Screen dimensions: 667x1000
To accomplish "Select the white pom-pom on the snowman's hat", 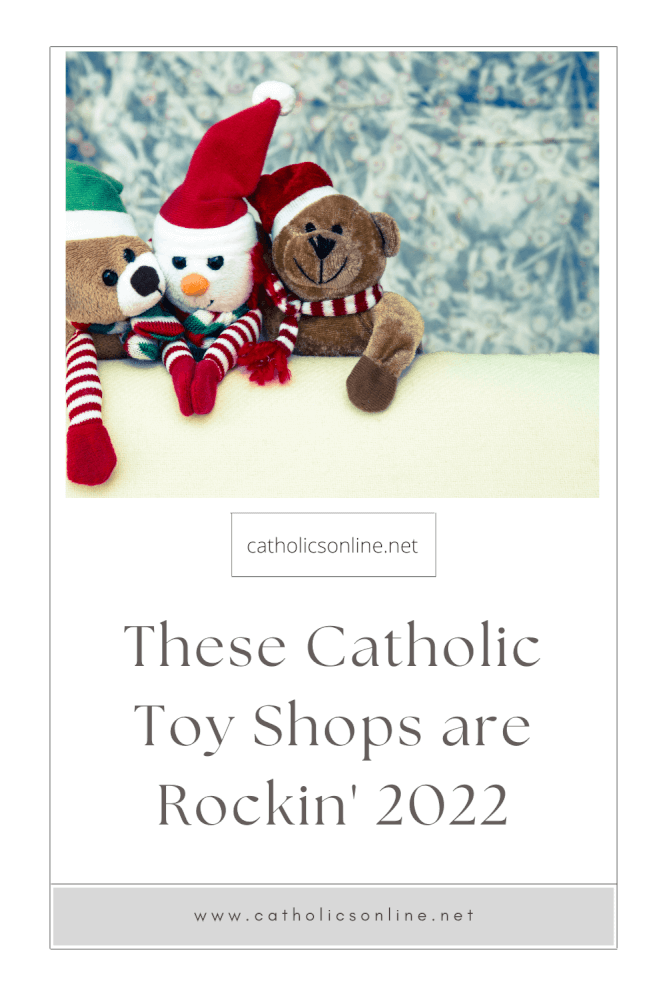I will (274, 98).
